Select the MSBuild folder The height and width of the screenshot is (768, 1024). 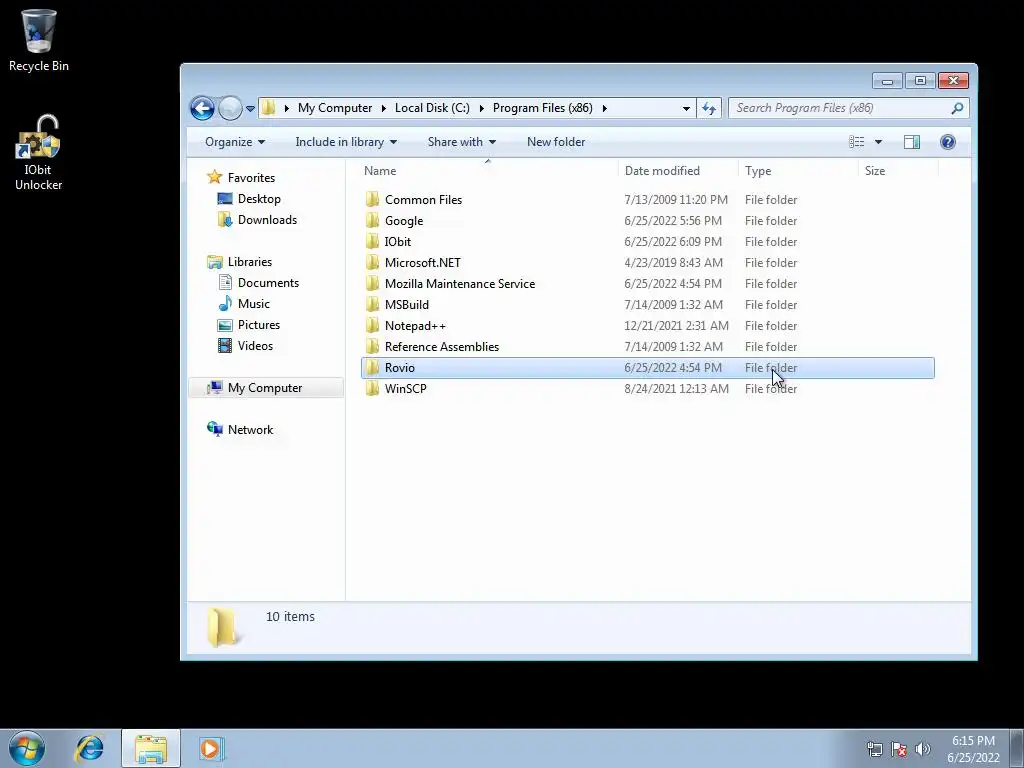(647, 304)
